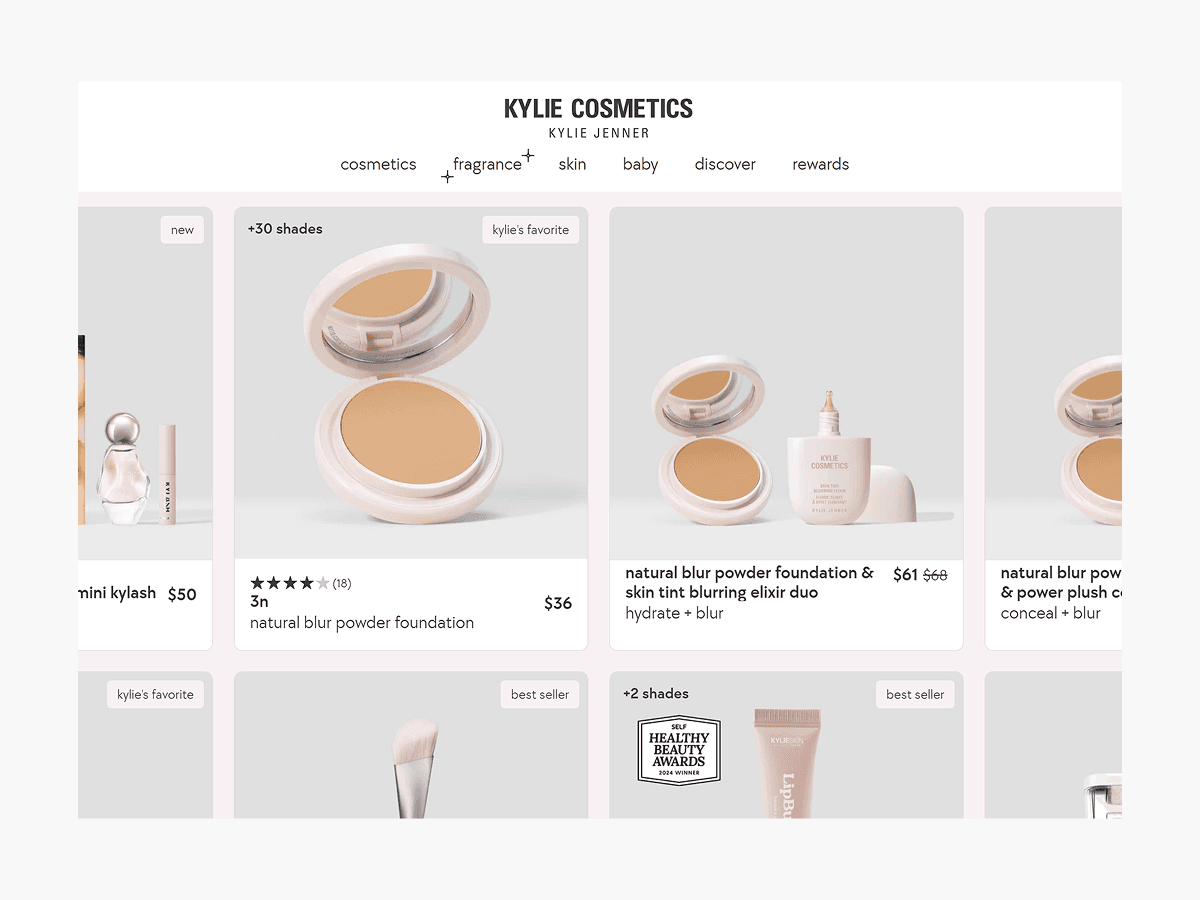Viewport: 1200px width, 900px height.
Task: Click the hydrate + blur subtitle
Action: (674, 613)
